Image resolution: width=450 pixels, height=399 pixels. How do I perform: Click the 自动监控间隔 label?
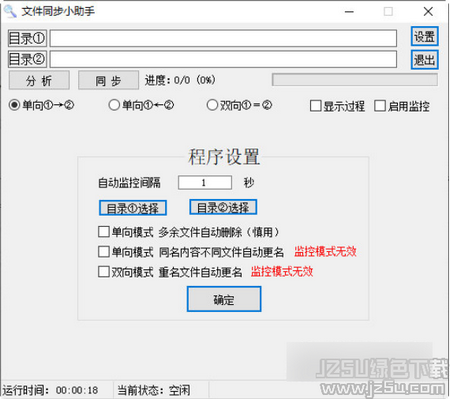click(129, 183)
